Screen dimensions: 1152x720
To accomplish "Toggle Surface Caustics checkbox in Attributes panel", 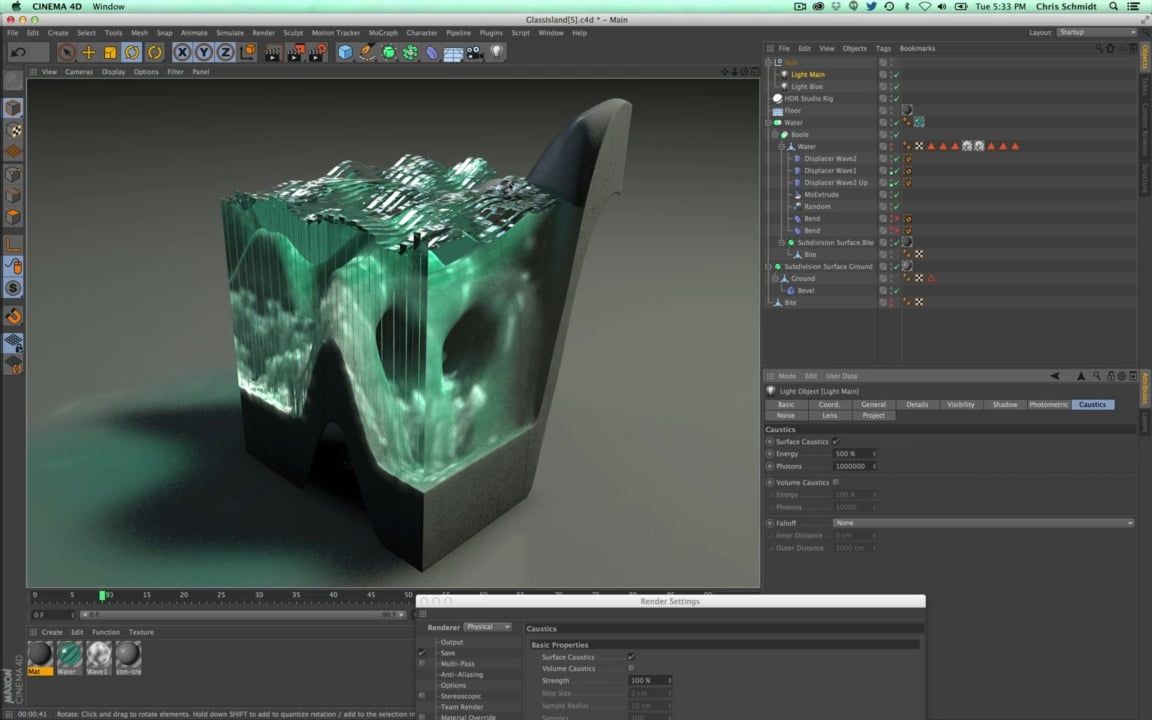I will coord(836,442).
